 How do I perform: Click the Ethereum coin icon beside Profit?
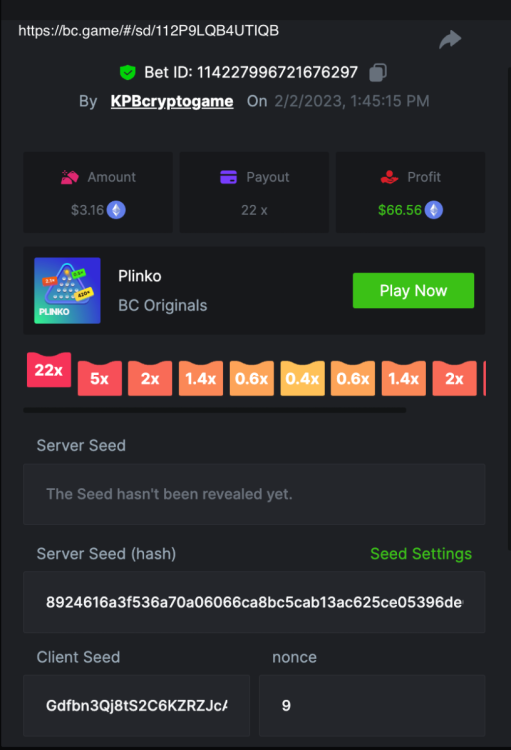click(434, 210)
